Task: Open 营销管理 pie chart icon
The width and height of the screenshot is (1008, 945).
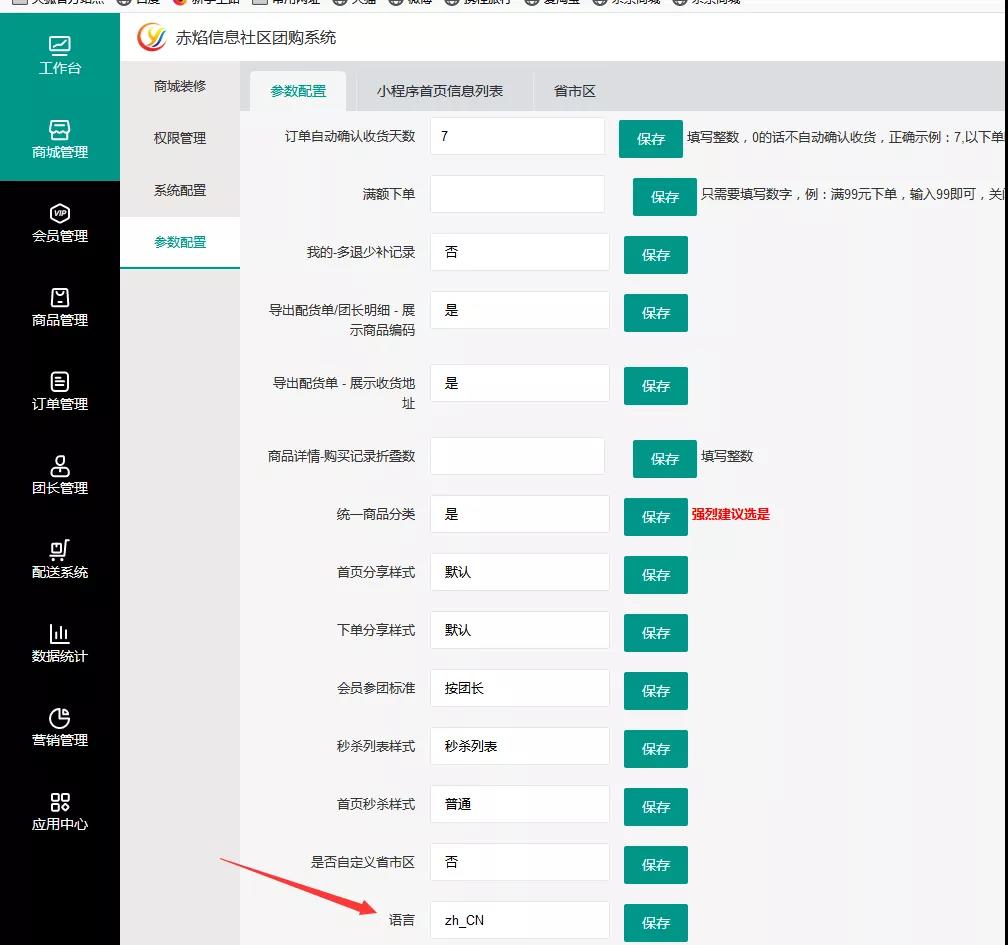Action: pyautogui.click(x=59, y=718)
